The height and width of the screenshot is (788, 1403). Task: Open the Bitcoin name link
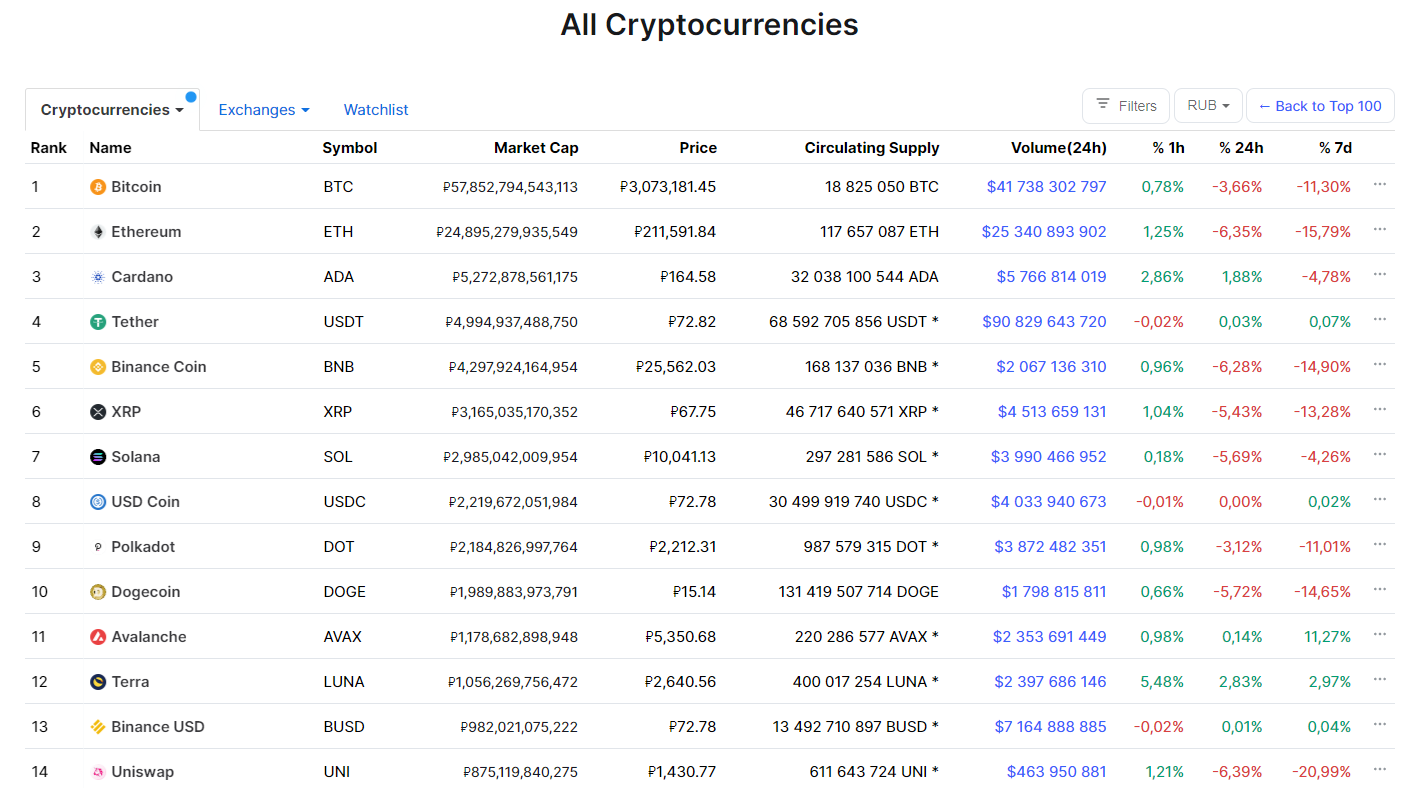pos(136,187)
